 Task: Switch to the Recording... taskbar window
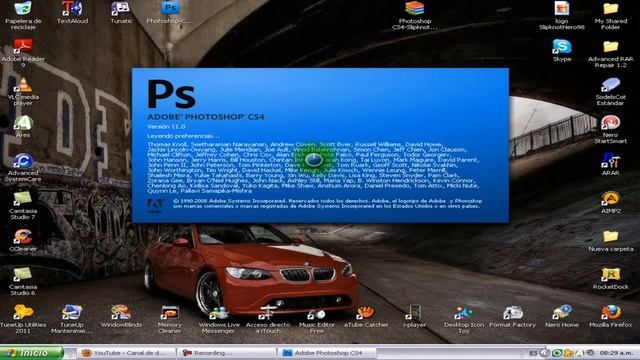pyautogui.click(x=227, y=353)
